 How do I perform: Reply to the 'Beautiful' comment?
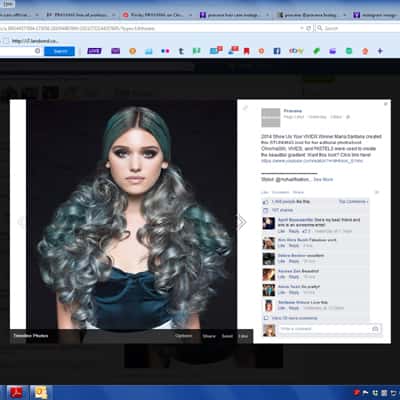click(294, 277)
